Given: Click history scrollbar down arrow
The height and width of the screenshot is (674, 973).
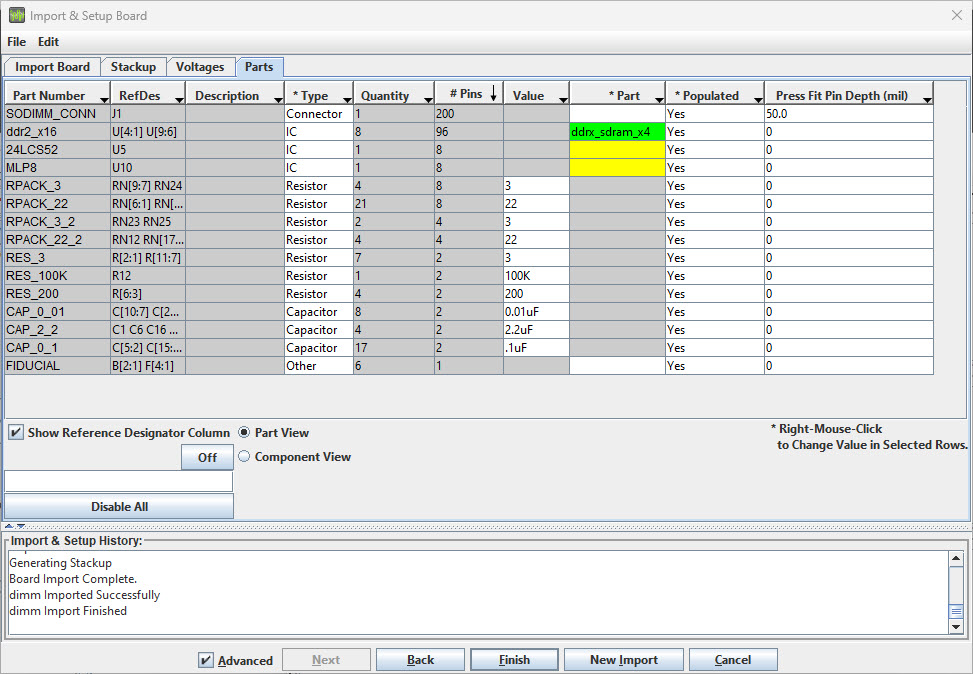Looking at the screenshot, I should click(x=955, y=626).
